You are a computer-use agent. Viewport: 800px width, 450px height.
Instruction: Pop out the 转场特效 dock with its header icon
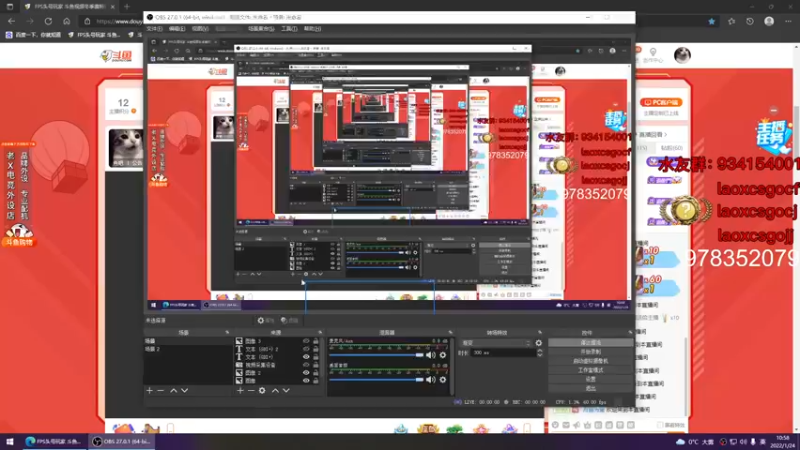point(540,332)
